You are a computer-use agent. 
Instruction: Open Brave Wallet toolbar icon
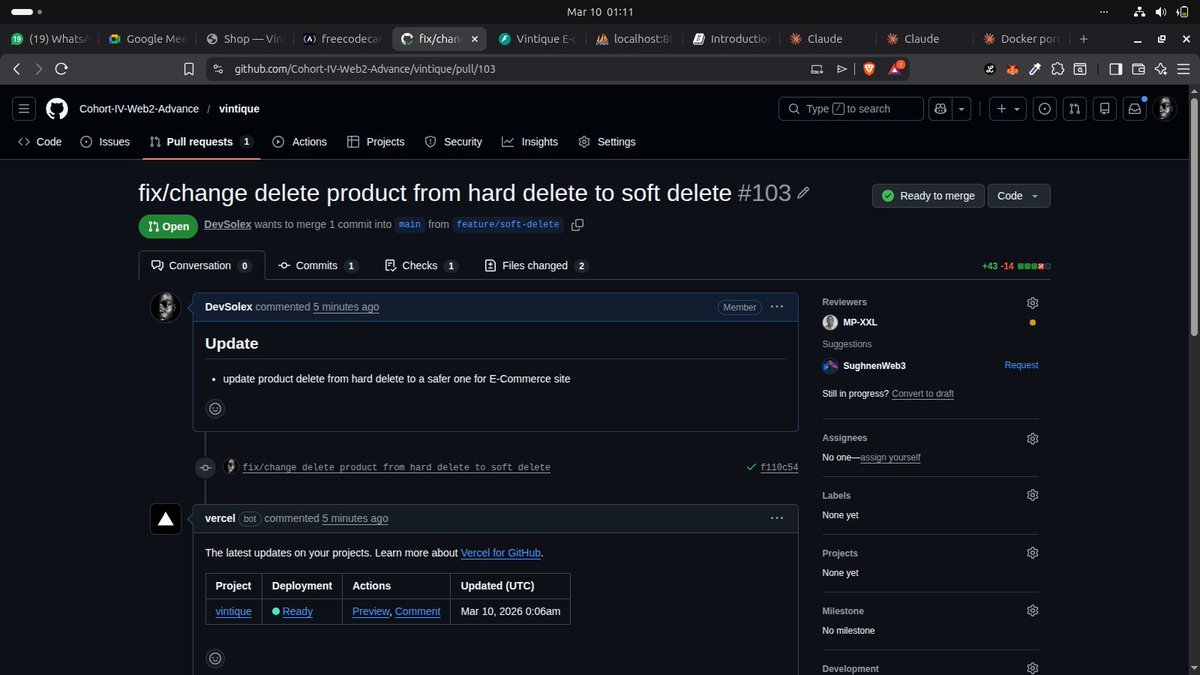[x=1138, y=69]
